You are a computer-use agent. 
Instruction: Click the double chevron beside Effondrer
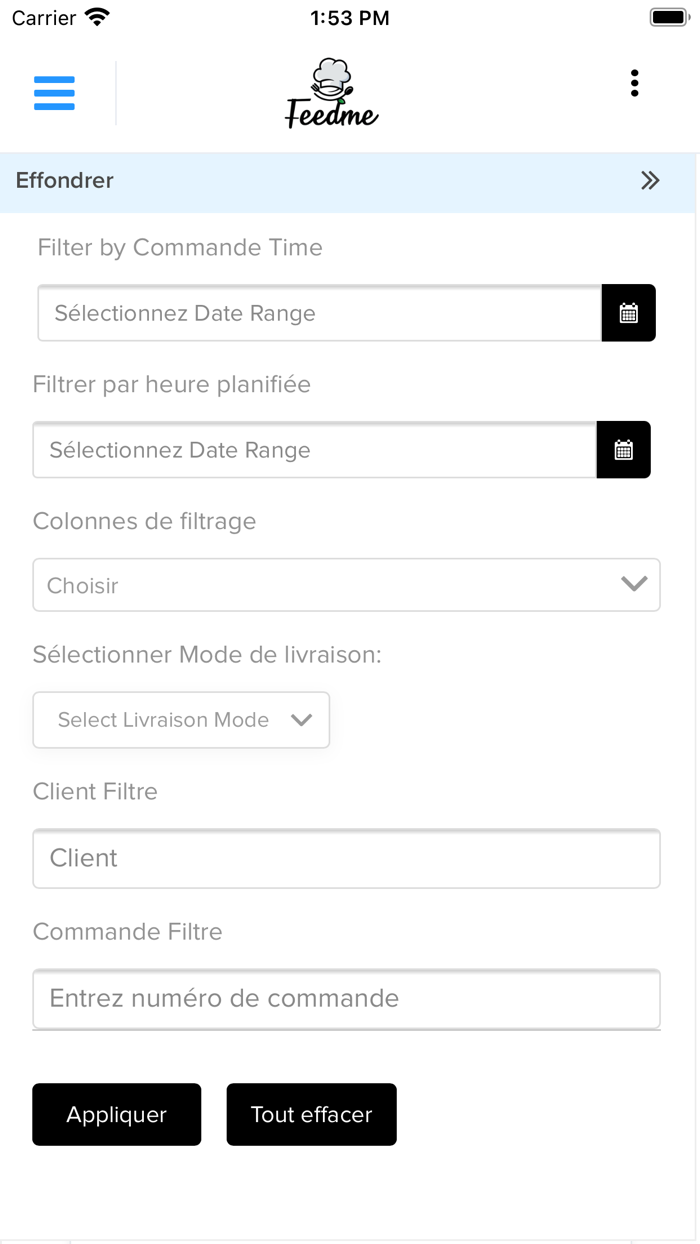pyautogui.click(x=650, y=181)
